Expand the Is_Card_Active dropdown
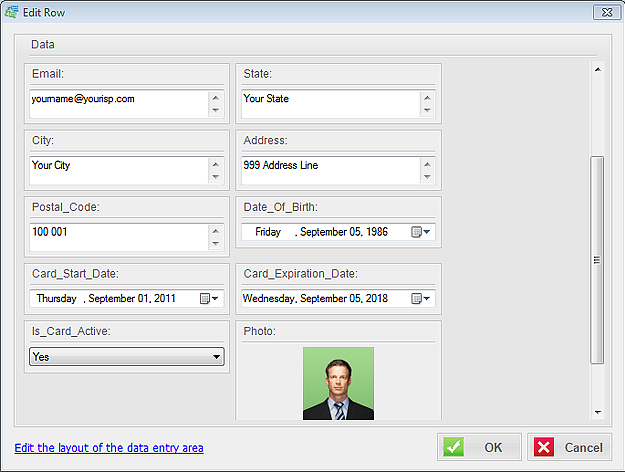 coord(216,357)
